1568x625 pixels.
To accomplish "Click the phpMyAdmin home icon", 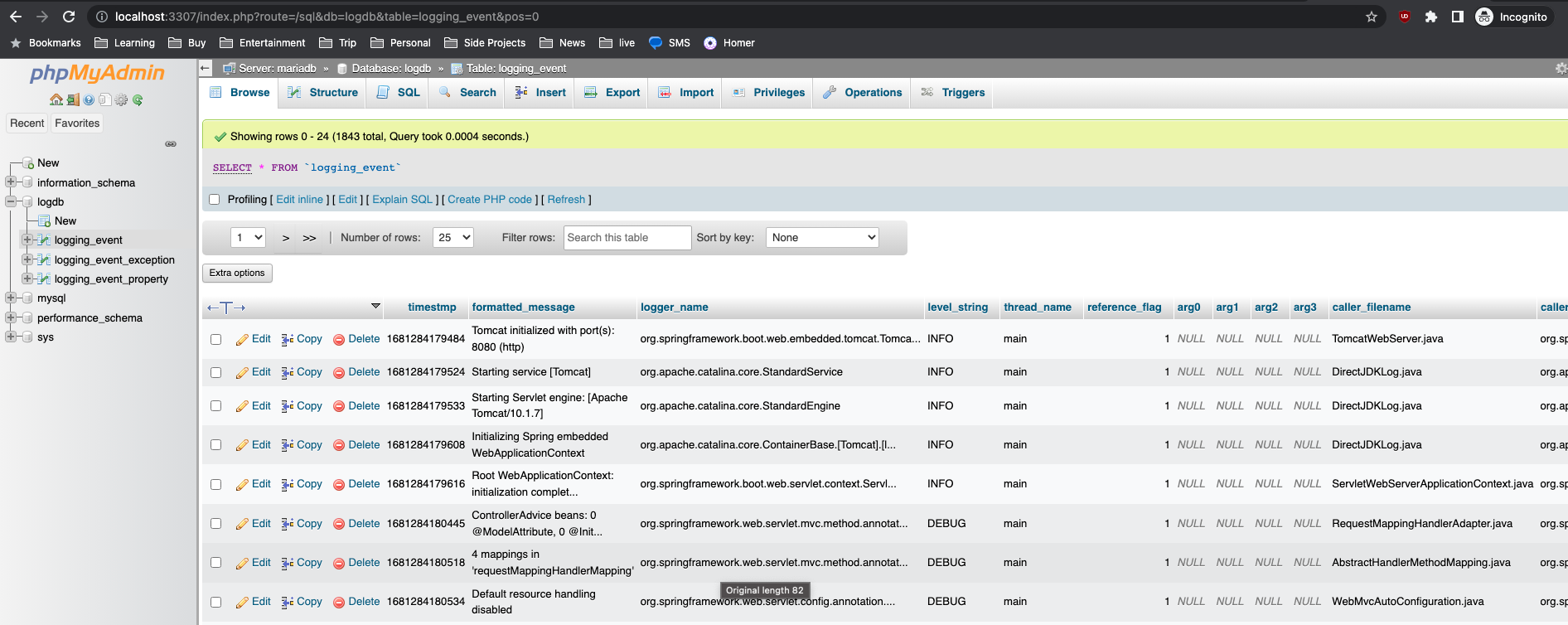I will pyautogui.click(x=56, y=99).
